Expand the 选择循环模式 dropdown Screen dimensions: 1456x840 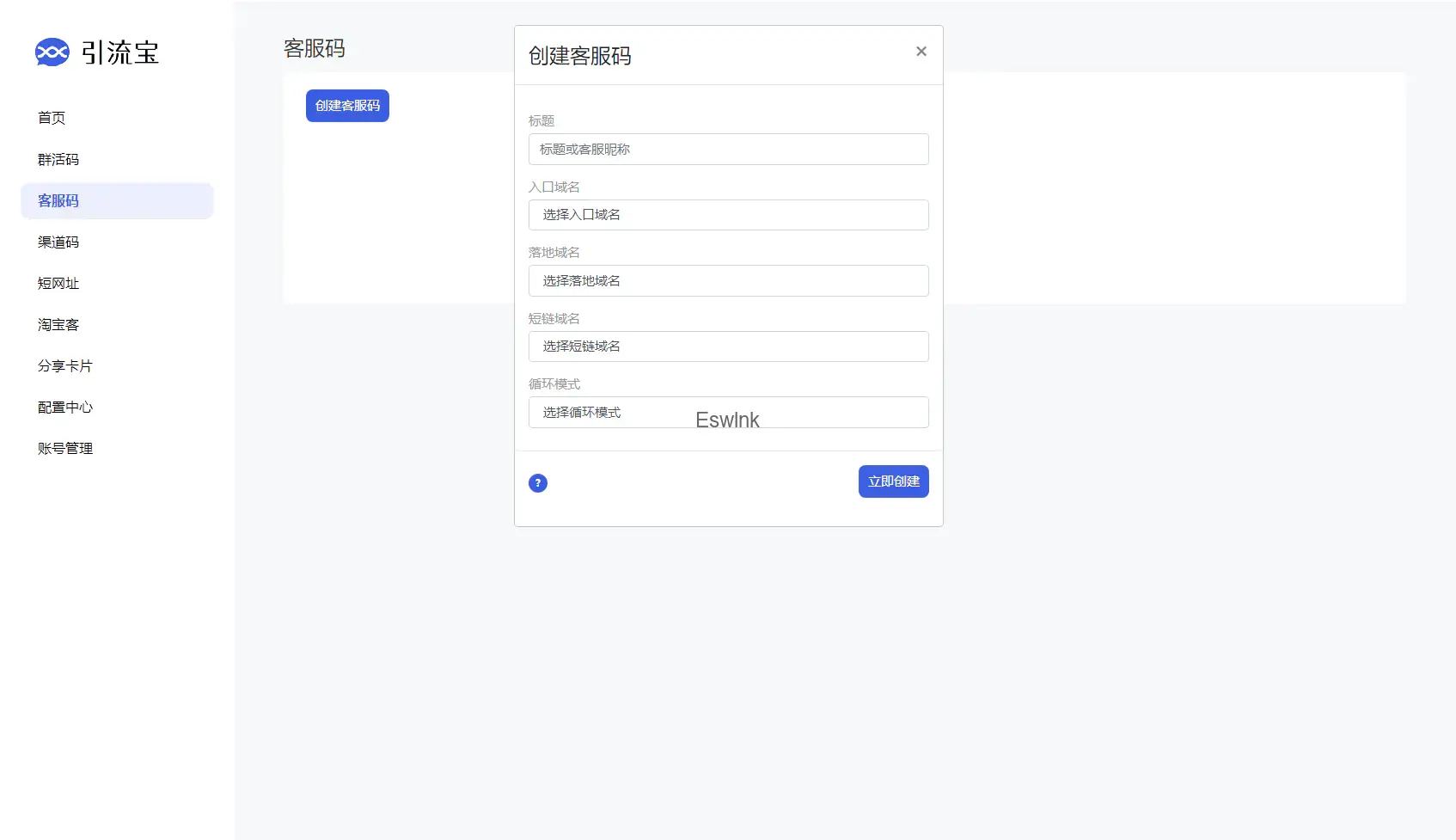728,413
